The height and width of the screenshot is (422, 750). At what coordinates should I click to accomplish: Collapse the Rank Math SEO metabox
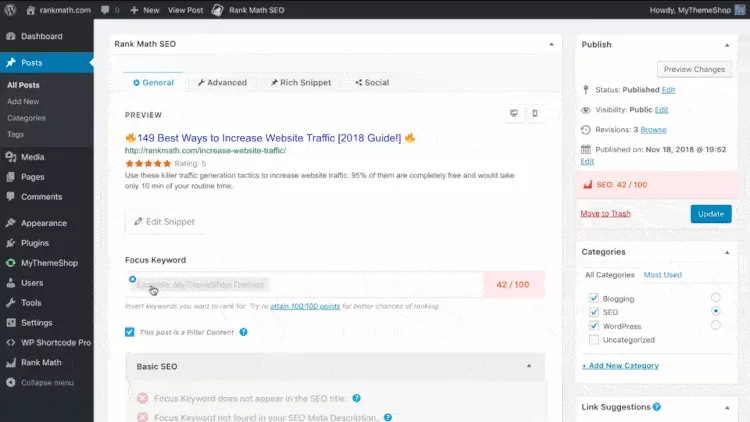coord(551,44)
